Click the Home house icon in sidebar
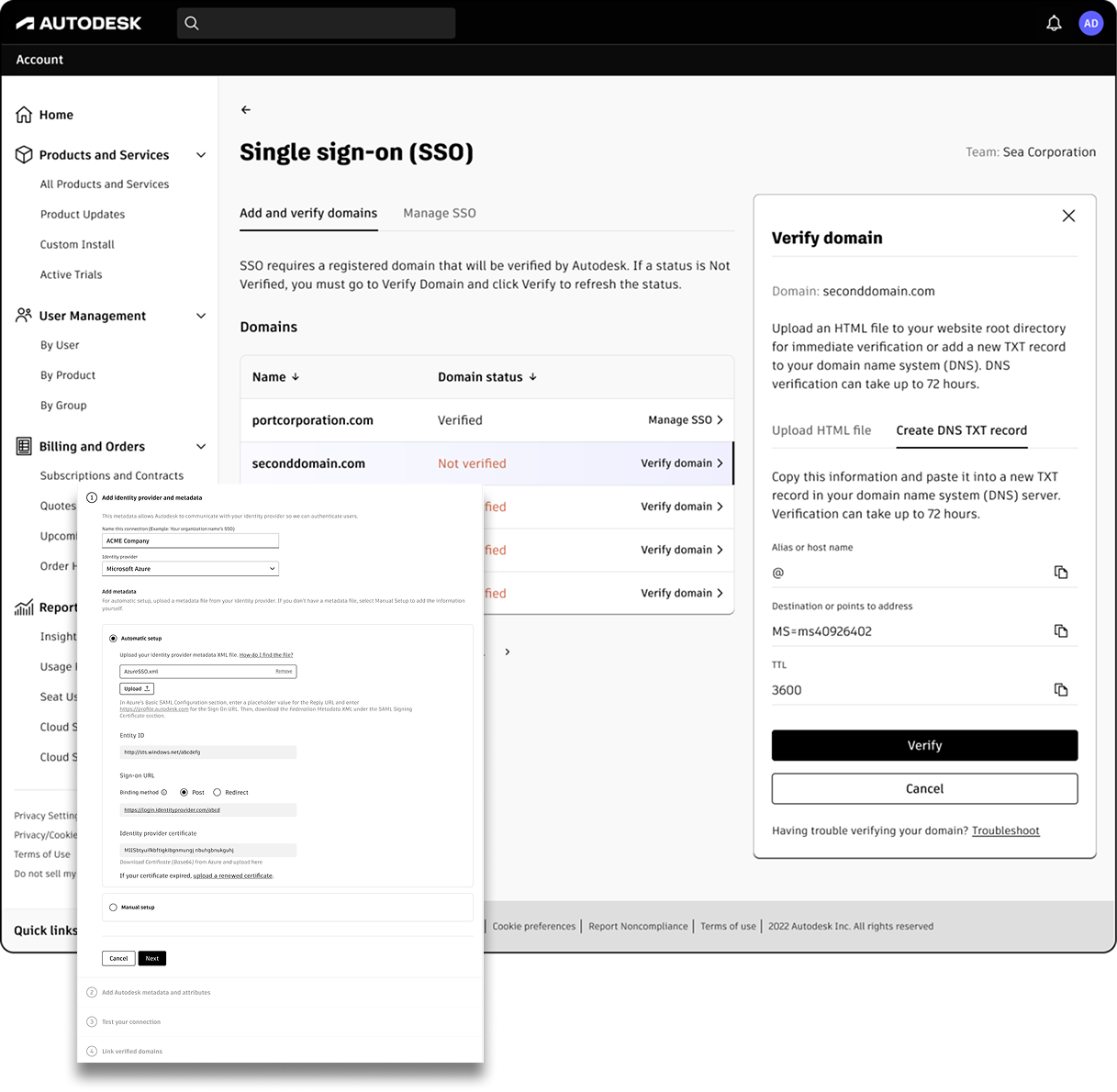The width and height of the screenshot is (1117, 1092). 24,115
